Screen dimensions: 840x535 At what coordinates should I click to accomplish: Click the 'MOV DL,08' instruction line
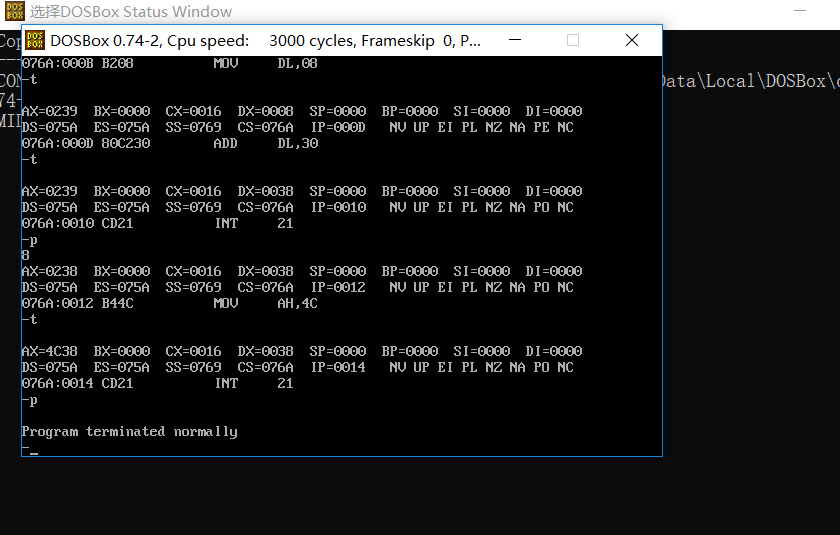coord(169,63)
